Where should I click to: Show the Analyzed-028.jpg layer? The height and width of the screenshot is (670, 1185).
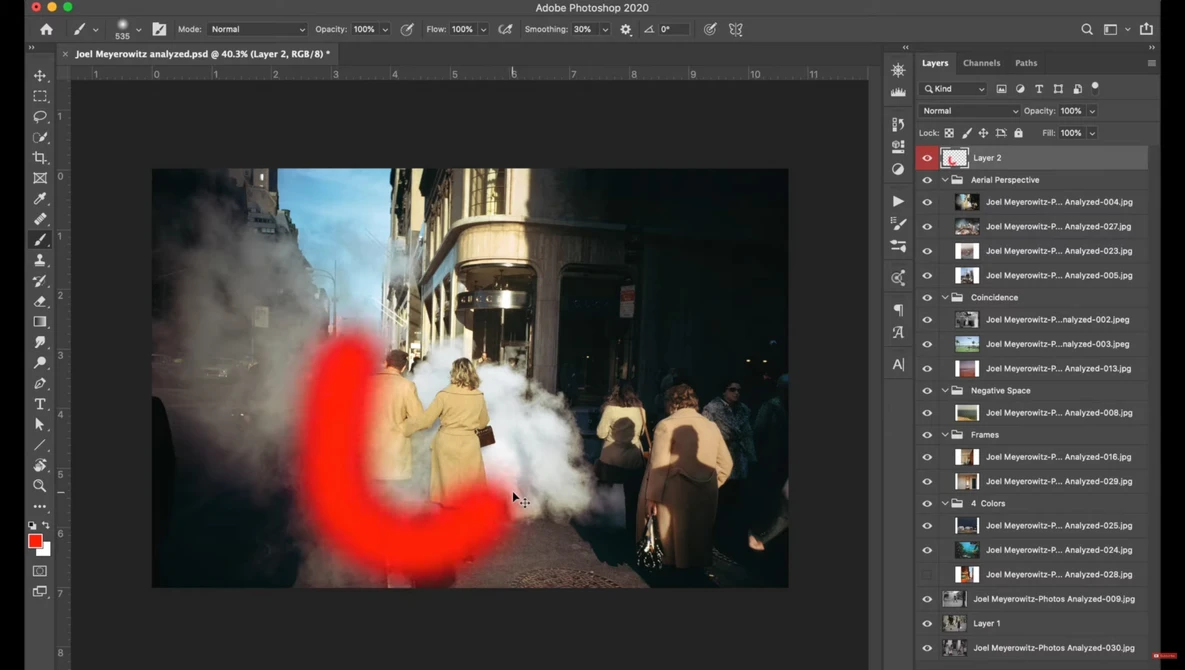click(x=927, y=575)
